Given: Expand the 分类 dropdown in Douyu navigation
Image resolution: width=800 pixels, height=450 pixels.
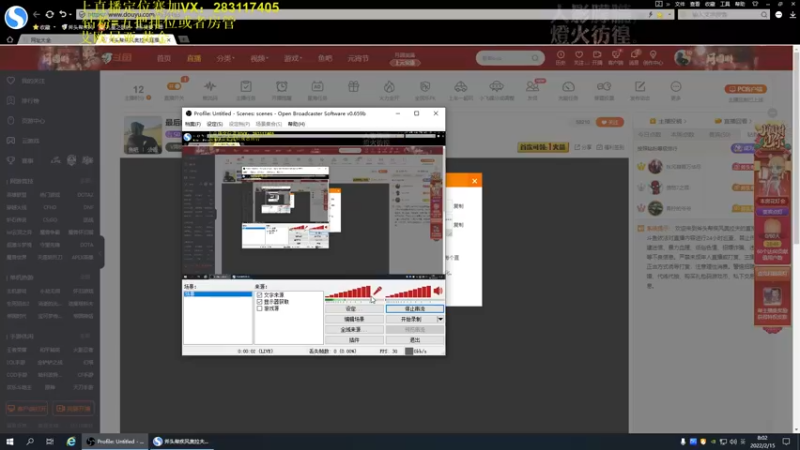Looking at the screenshot, I should click(225, 58).
